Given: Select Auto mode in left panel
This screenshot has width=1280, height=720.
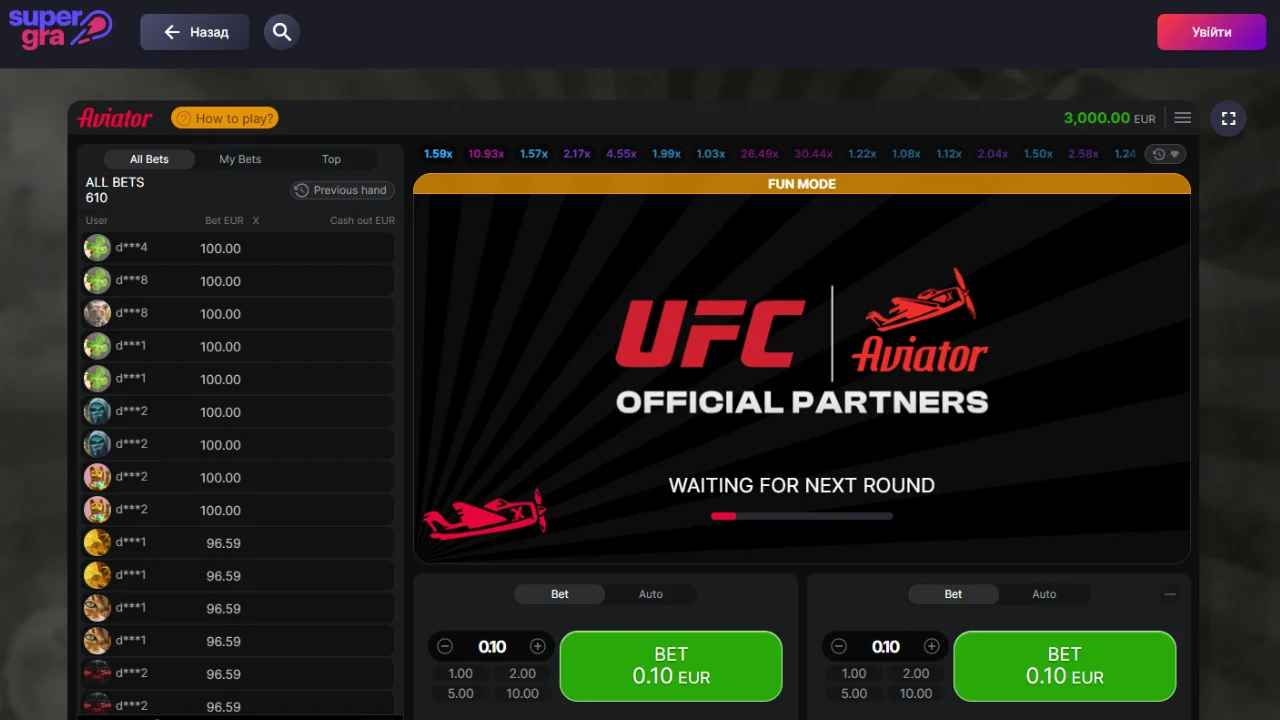Looking at the screenshot, I should point(651,594).
